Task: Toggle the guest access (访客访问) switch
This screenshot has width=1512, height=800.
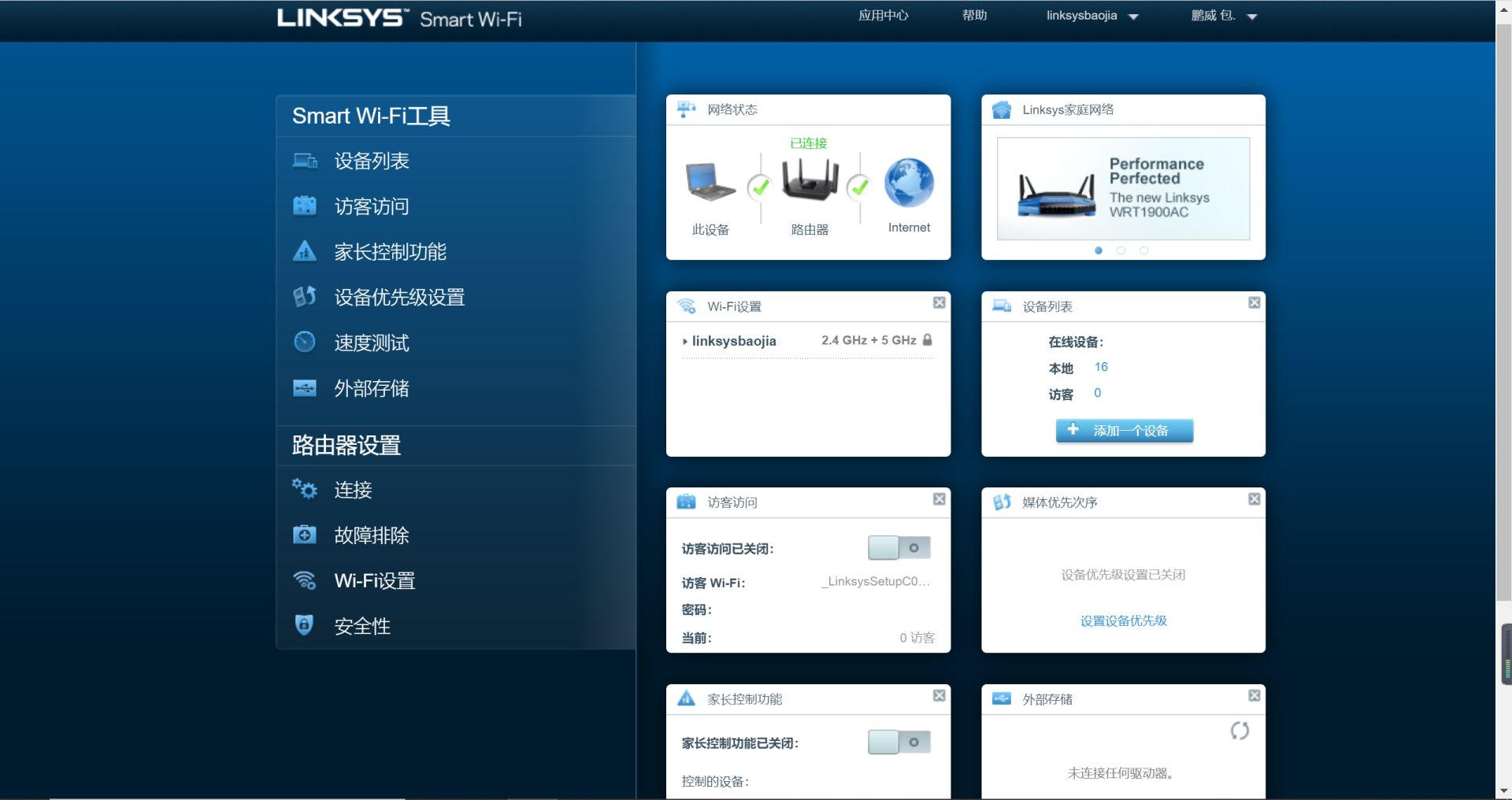Action: [x=899, y=547]
